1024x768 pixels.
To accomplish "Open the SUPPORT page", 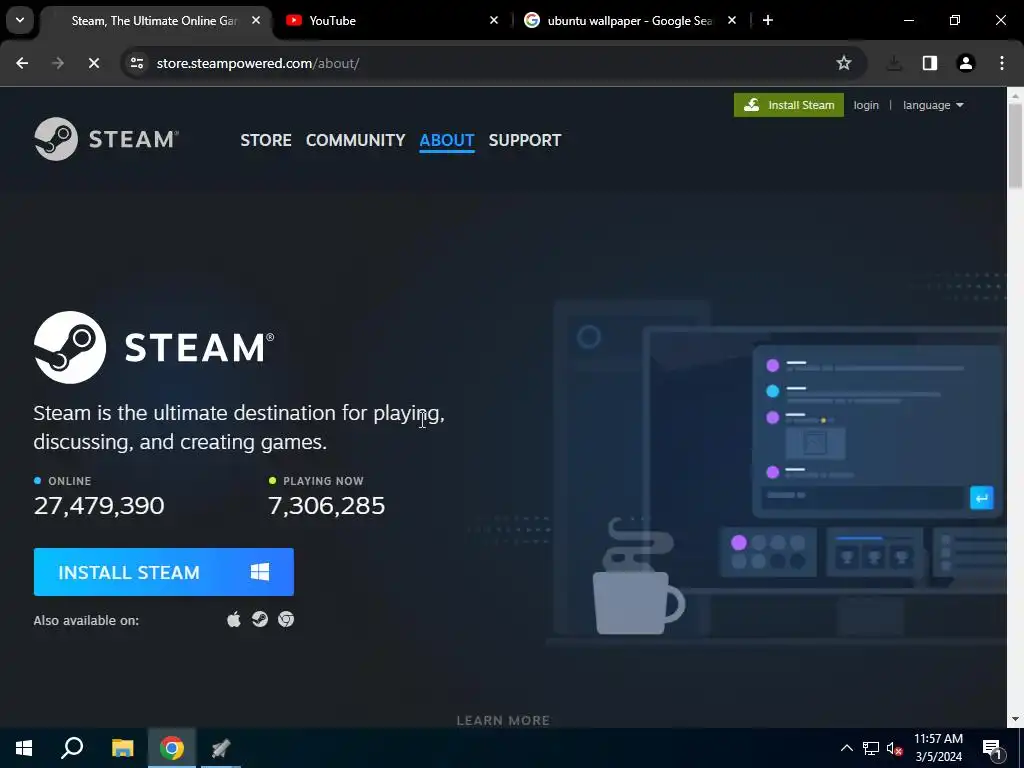I will (524, 140).
